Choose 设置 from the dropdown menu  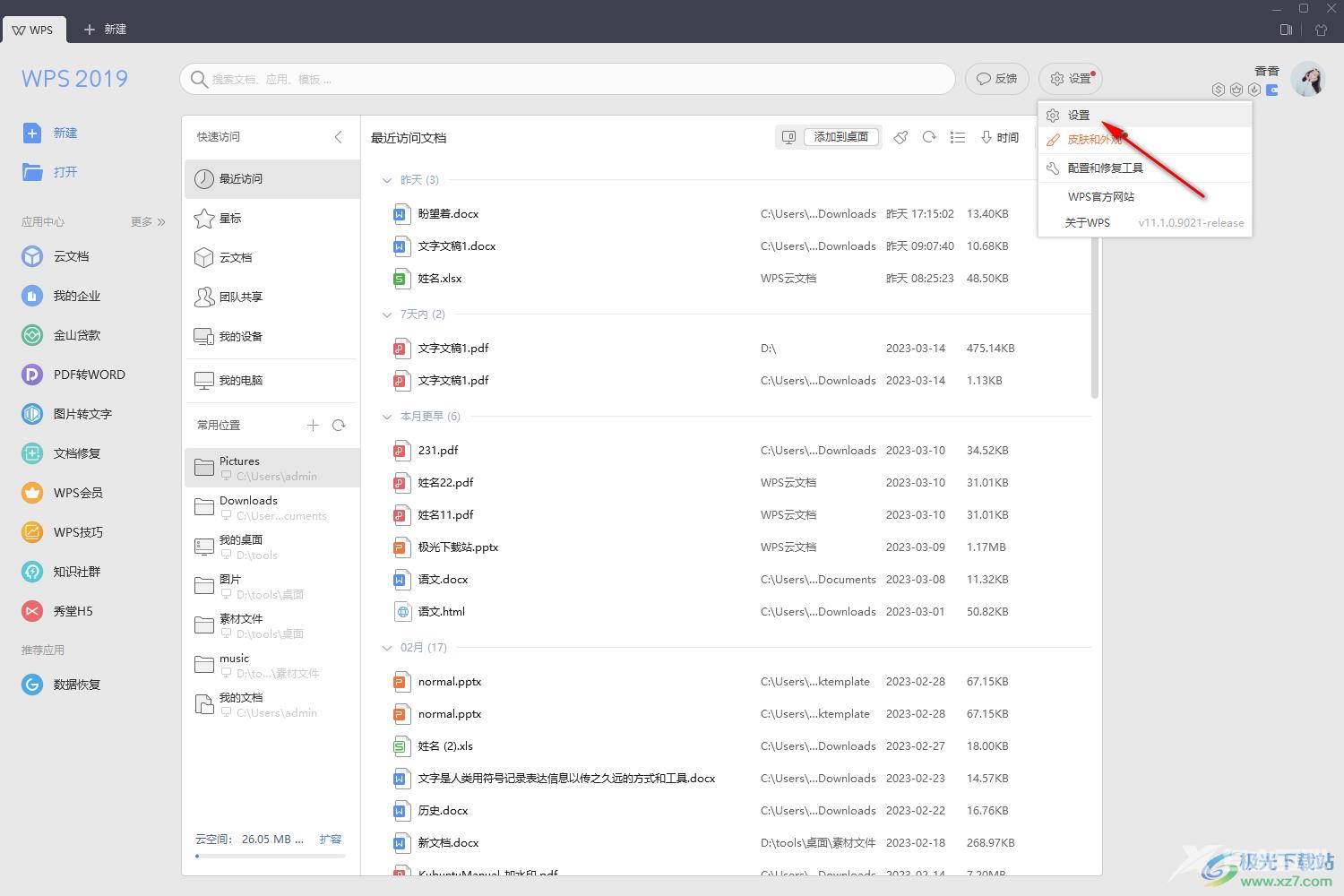click(1145, 116)
